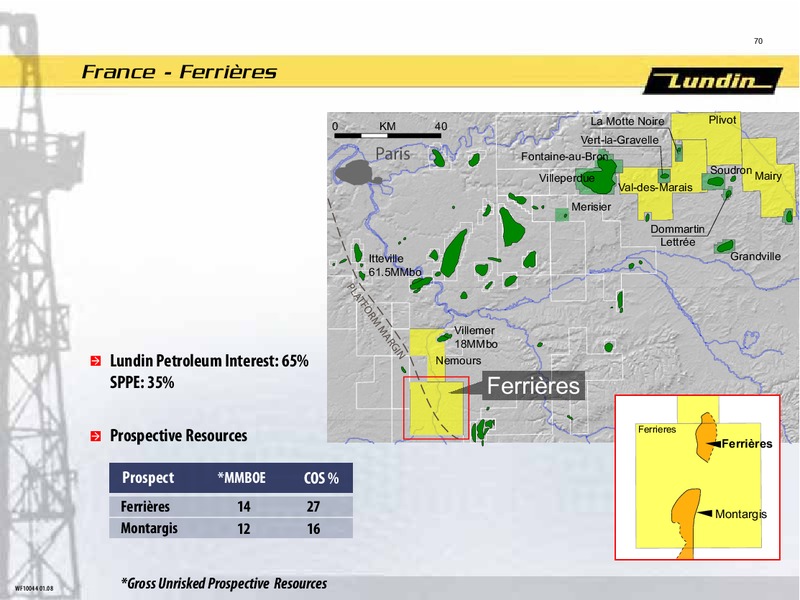The image size is (800, 600).
Task: Click the 'La Motte Noire' map label
Action: (x=628, y=121)
